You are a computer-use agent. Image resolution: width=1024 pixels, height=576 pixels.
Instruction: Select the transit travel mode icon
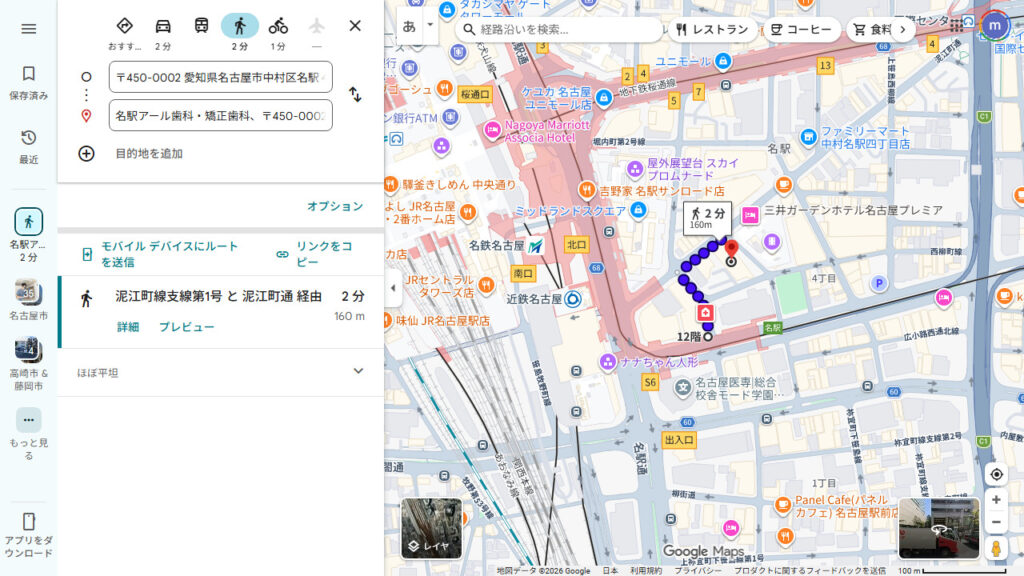tap(201, 26)
